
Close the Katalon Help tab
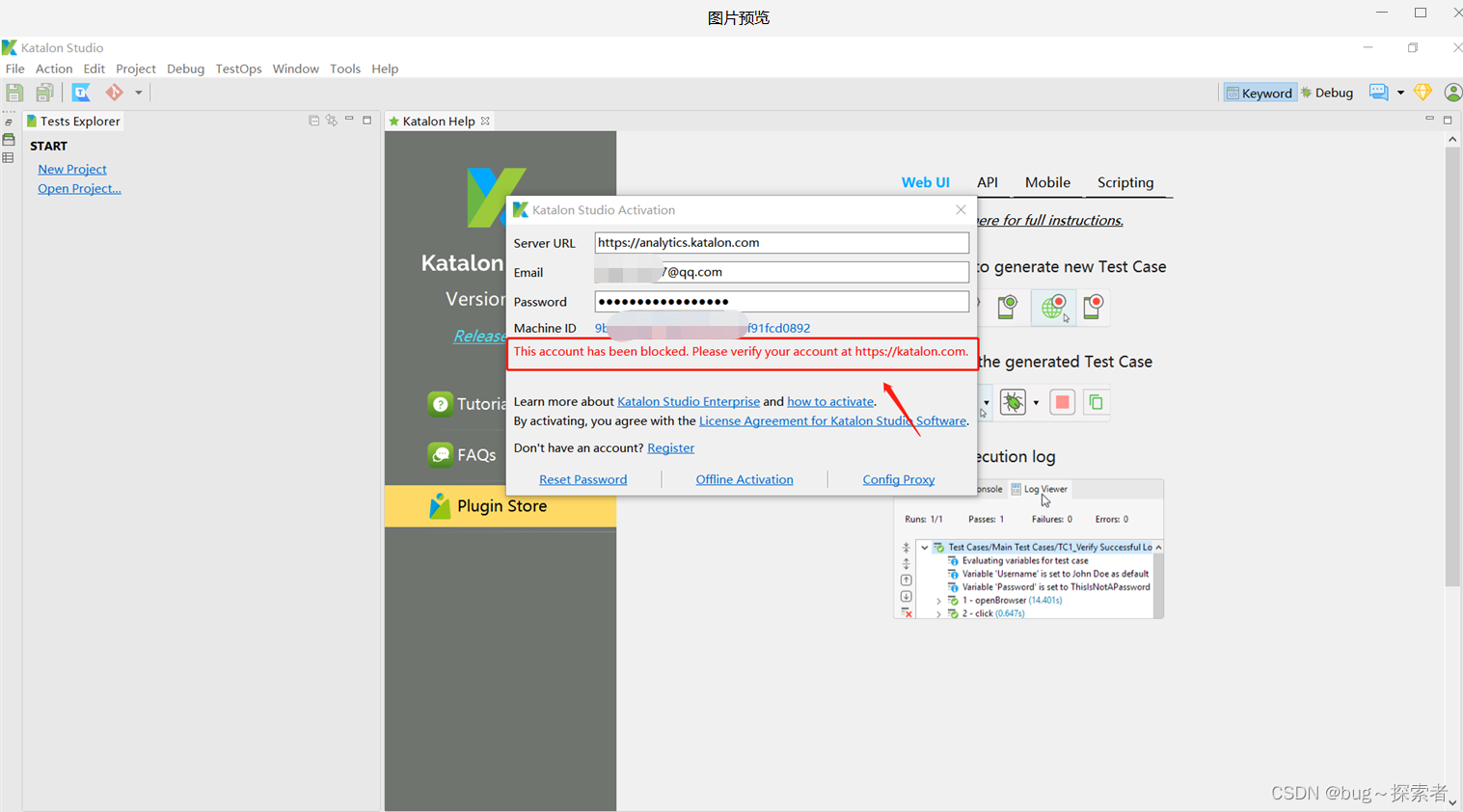pos(485,122)
